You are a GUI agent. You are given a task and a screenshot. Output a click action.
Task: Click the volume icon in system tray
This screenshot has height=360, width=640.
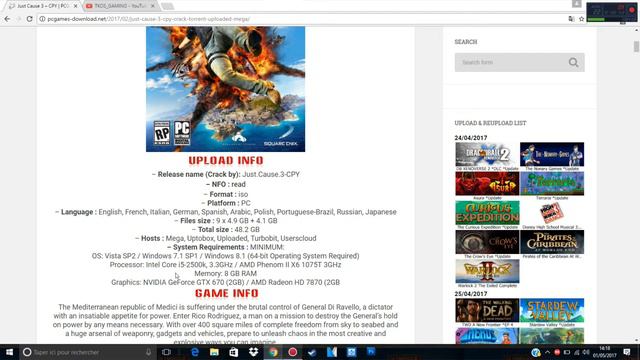pos(586,352)
